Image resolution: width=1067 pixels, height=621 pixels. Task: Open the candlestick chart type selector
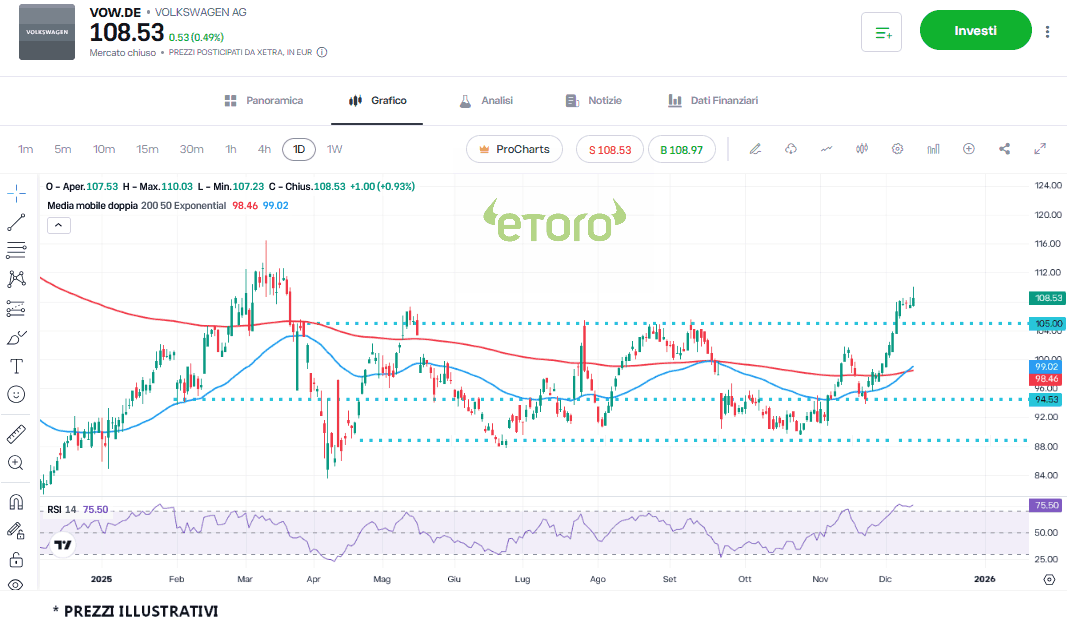[862, 149]
